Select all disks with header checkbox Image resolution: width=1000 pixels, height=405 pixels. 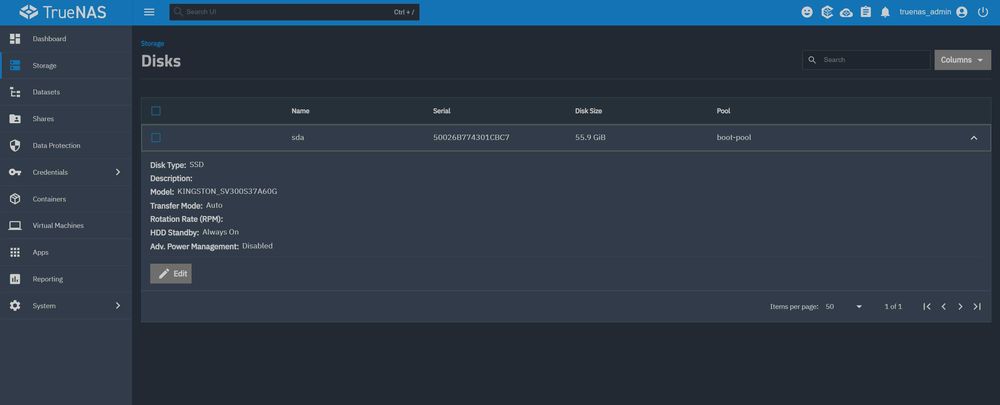[156, 111]
